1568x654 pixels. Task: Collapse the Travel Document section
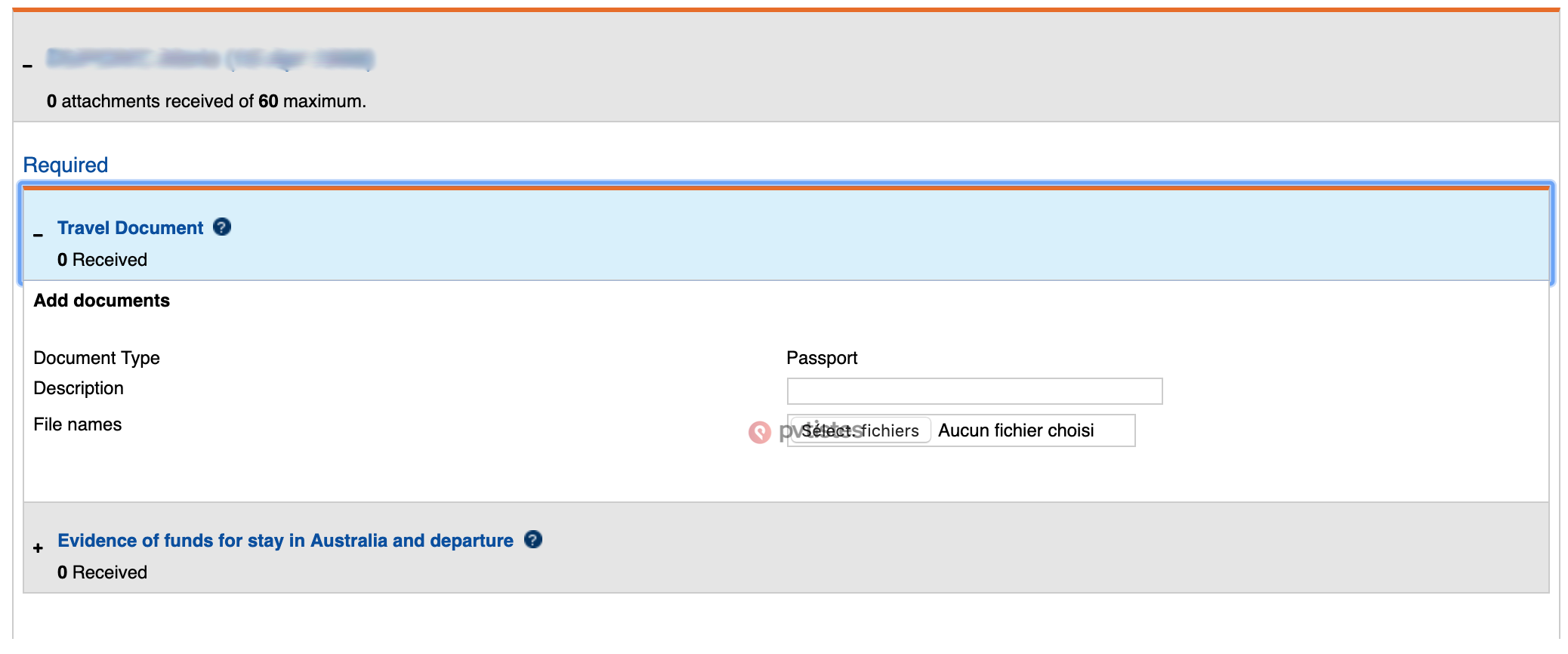[38, 235]
